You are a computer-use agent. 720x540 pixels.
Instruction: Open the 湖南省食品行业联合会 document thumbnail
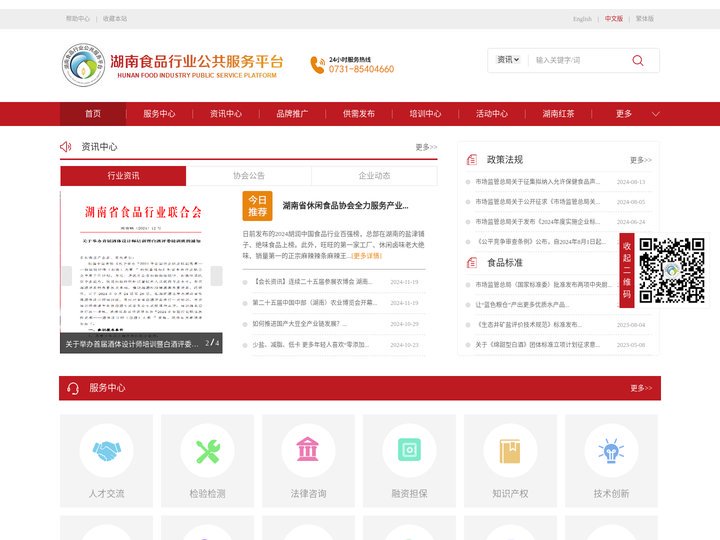click(x=141, y=260)
